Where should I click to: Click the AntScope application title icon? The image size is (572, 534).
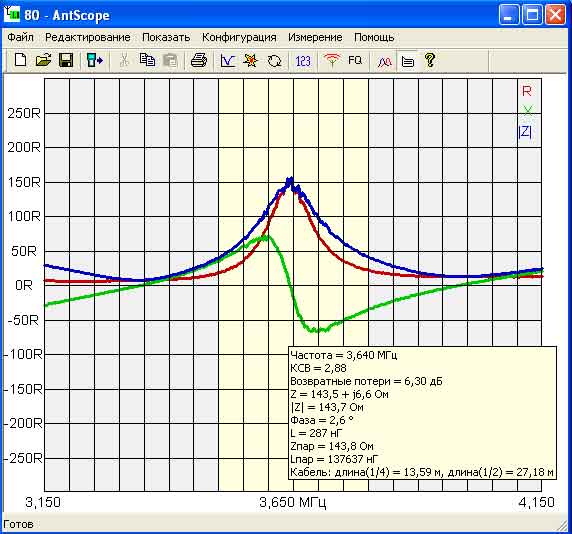tap(11, 15)
